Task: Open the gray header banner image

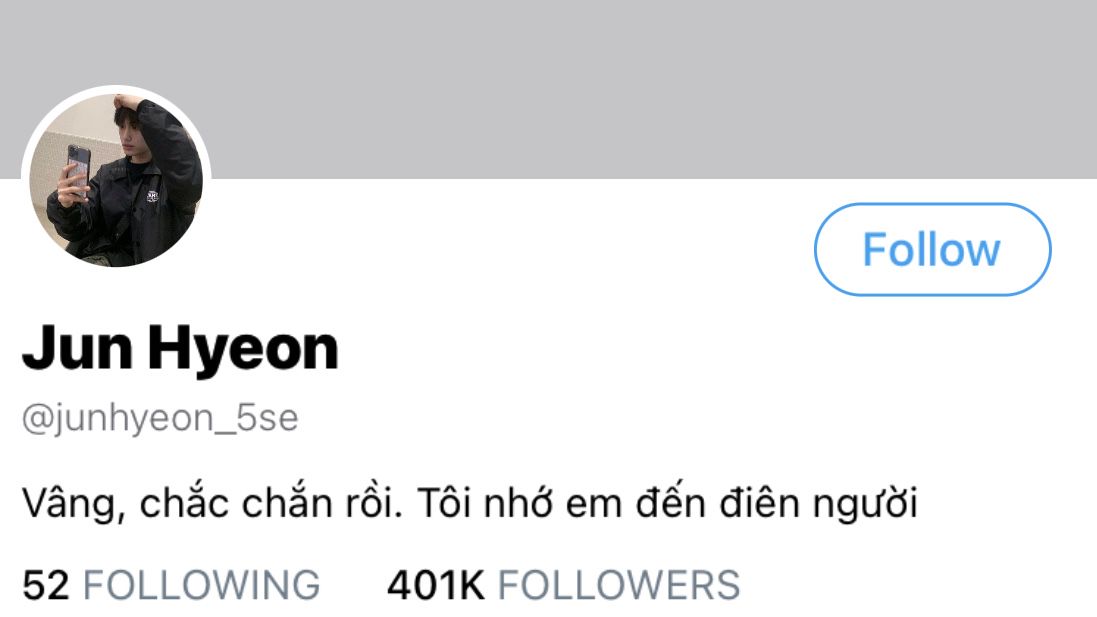Action: (x=548, y=89)
